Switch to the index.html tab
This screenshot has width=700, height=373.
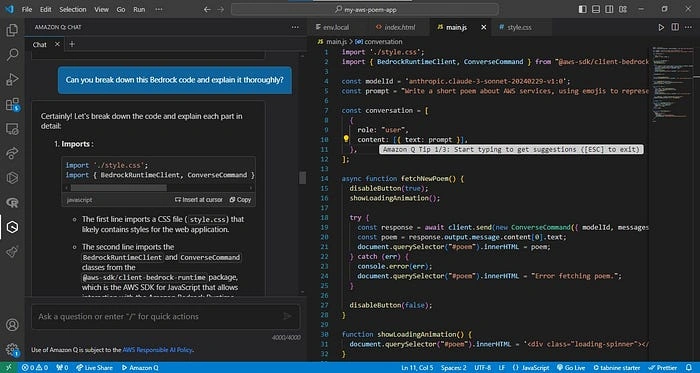pos(400,27)
